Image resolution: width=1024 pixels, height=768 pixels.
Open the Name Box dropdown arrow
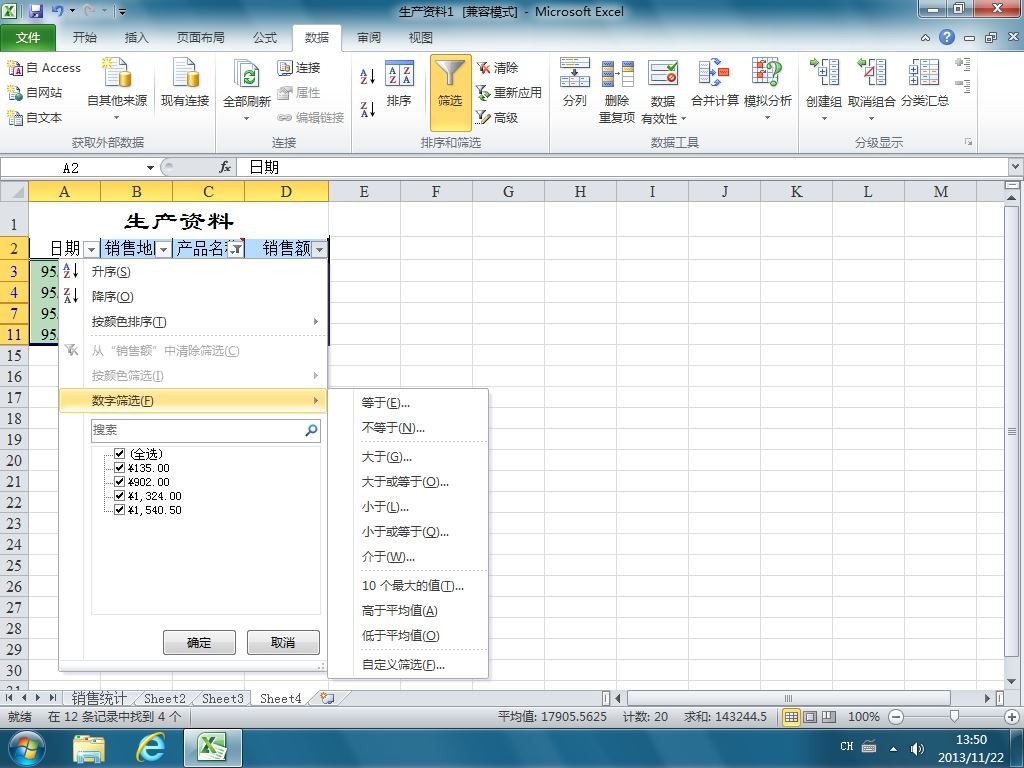[x=150, y=168]
